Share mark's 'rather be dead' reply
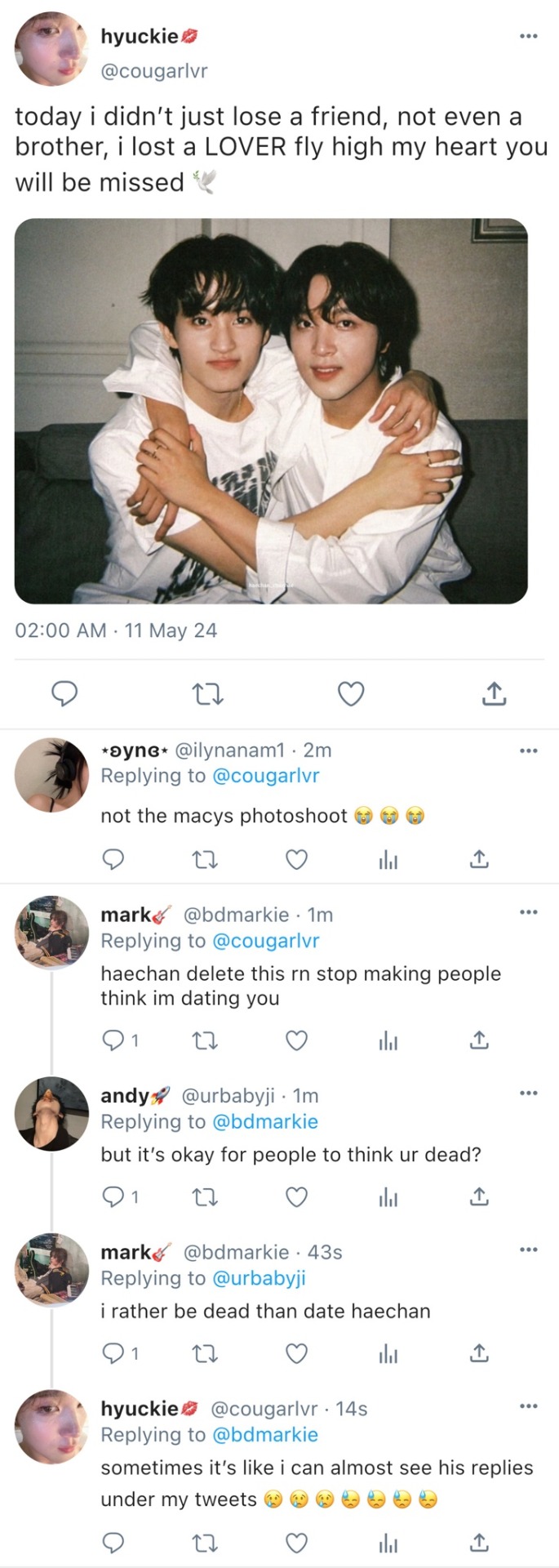 [x=479, y=1354]
